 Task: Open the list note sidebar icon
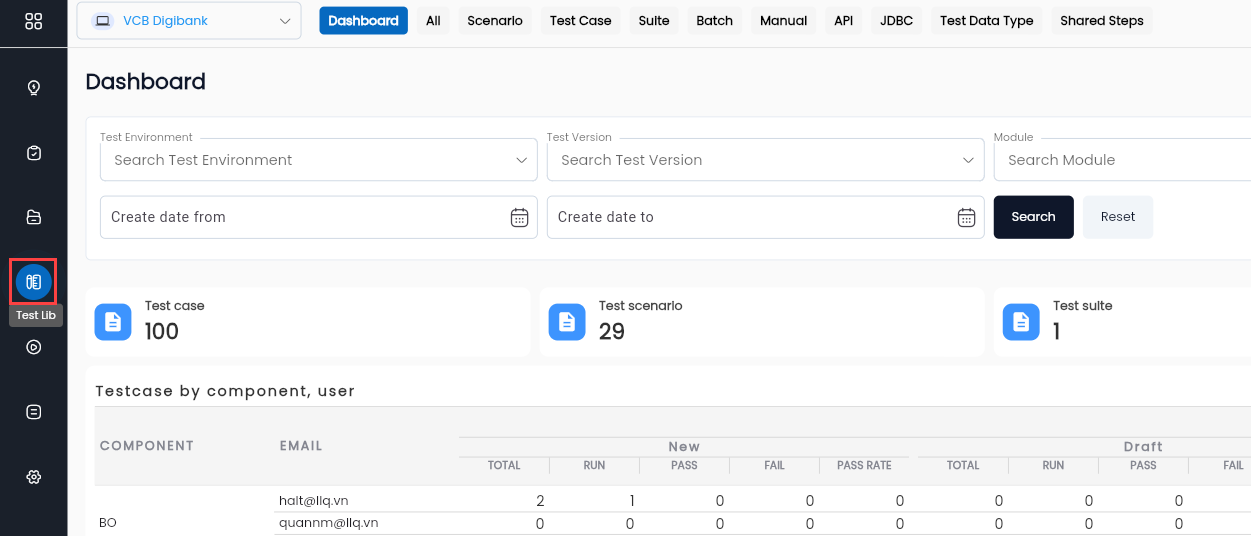(x=33, y=412)
